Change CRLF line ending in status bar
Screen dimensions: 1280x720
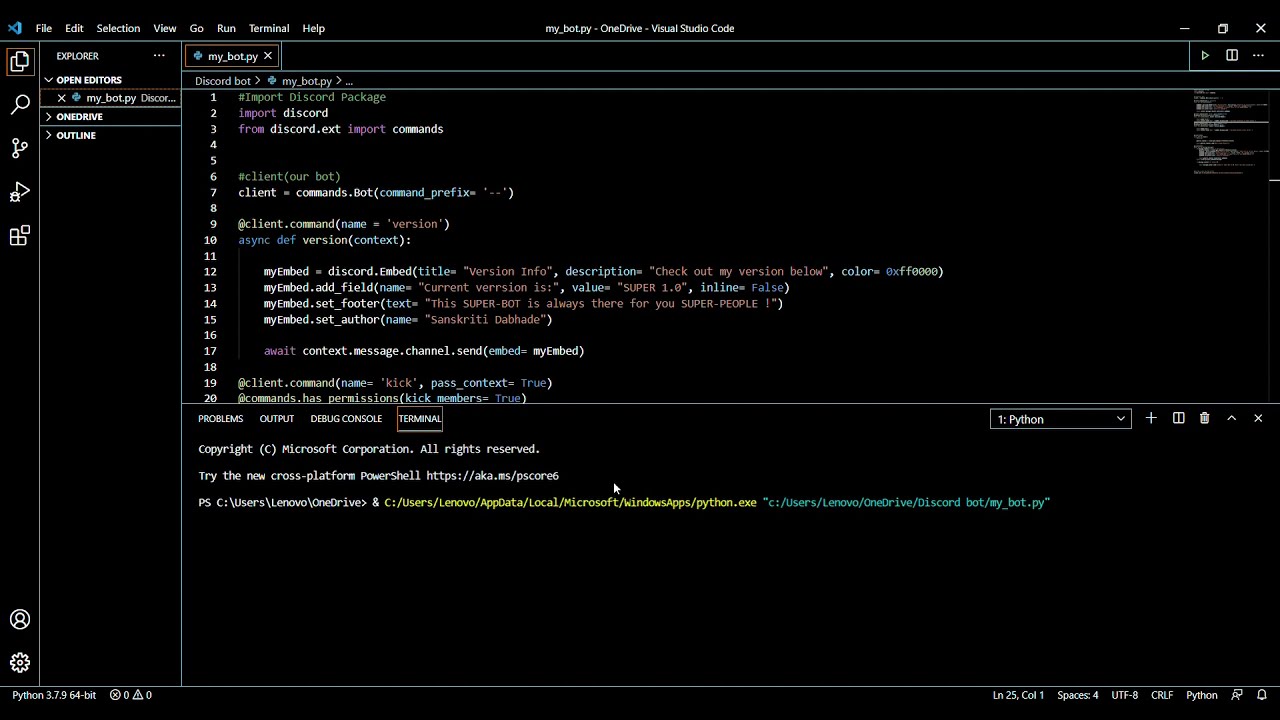coord(1161,695)
